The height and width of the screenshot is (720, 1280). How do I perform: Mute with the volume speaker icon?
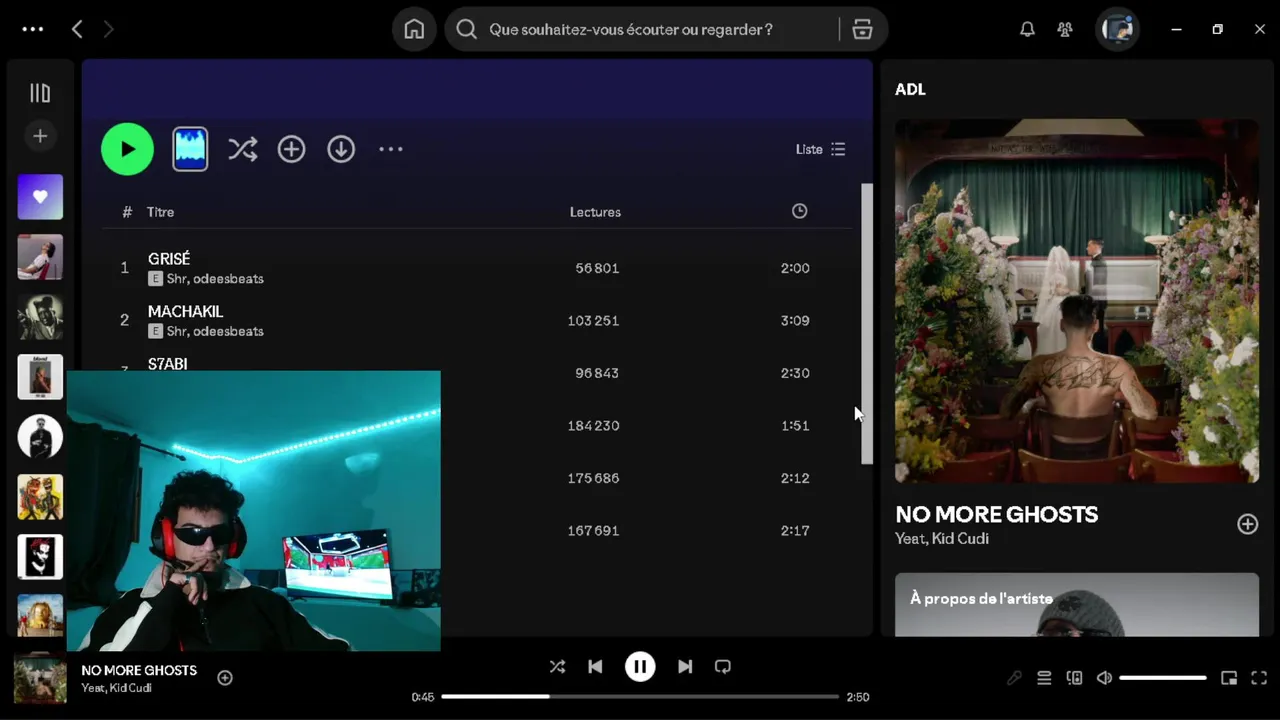[1104, 678]
